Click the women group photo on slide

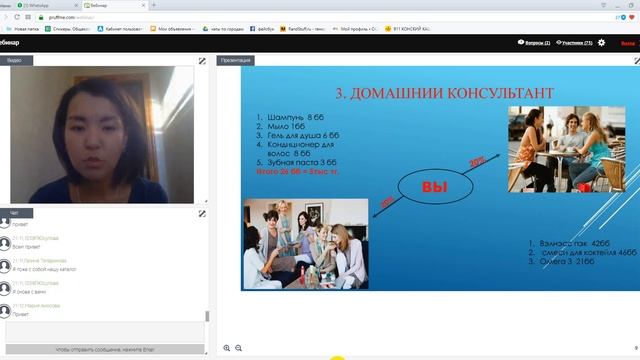[x=306, y=244]
